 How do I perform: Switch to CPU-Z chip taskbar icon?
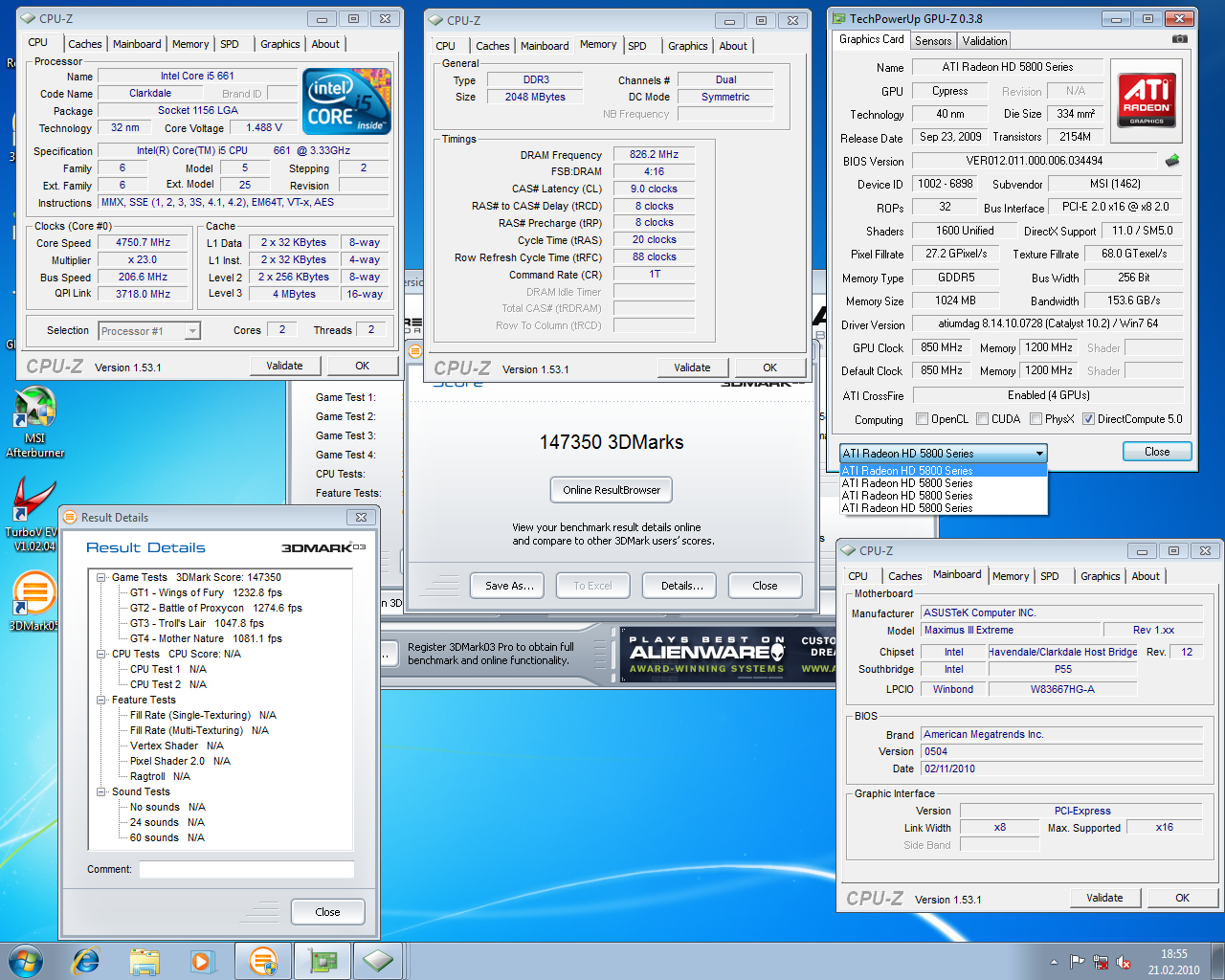tap(378, 961)
